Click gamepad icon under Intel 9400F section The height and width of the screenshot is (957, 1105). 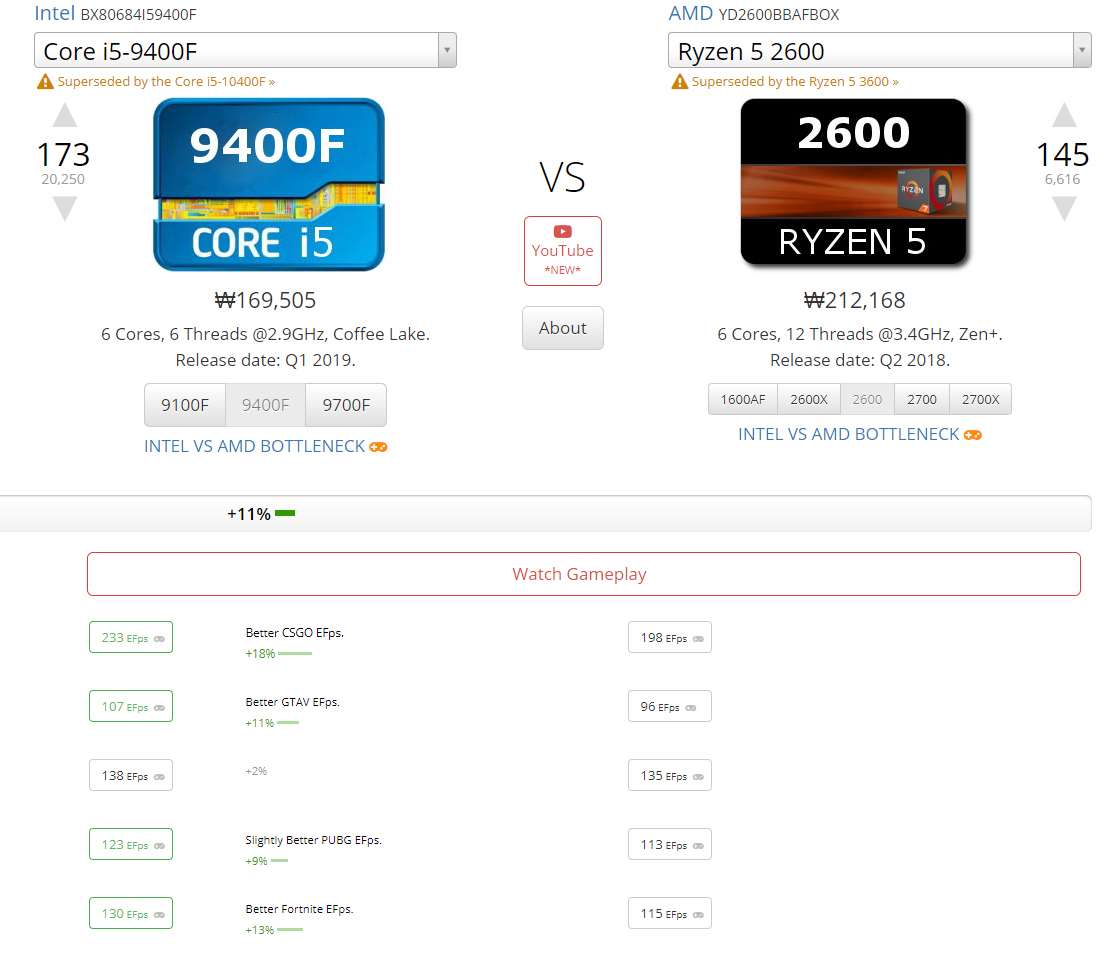378,447
